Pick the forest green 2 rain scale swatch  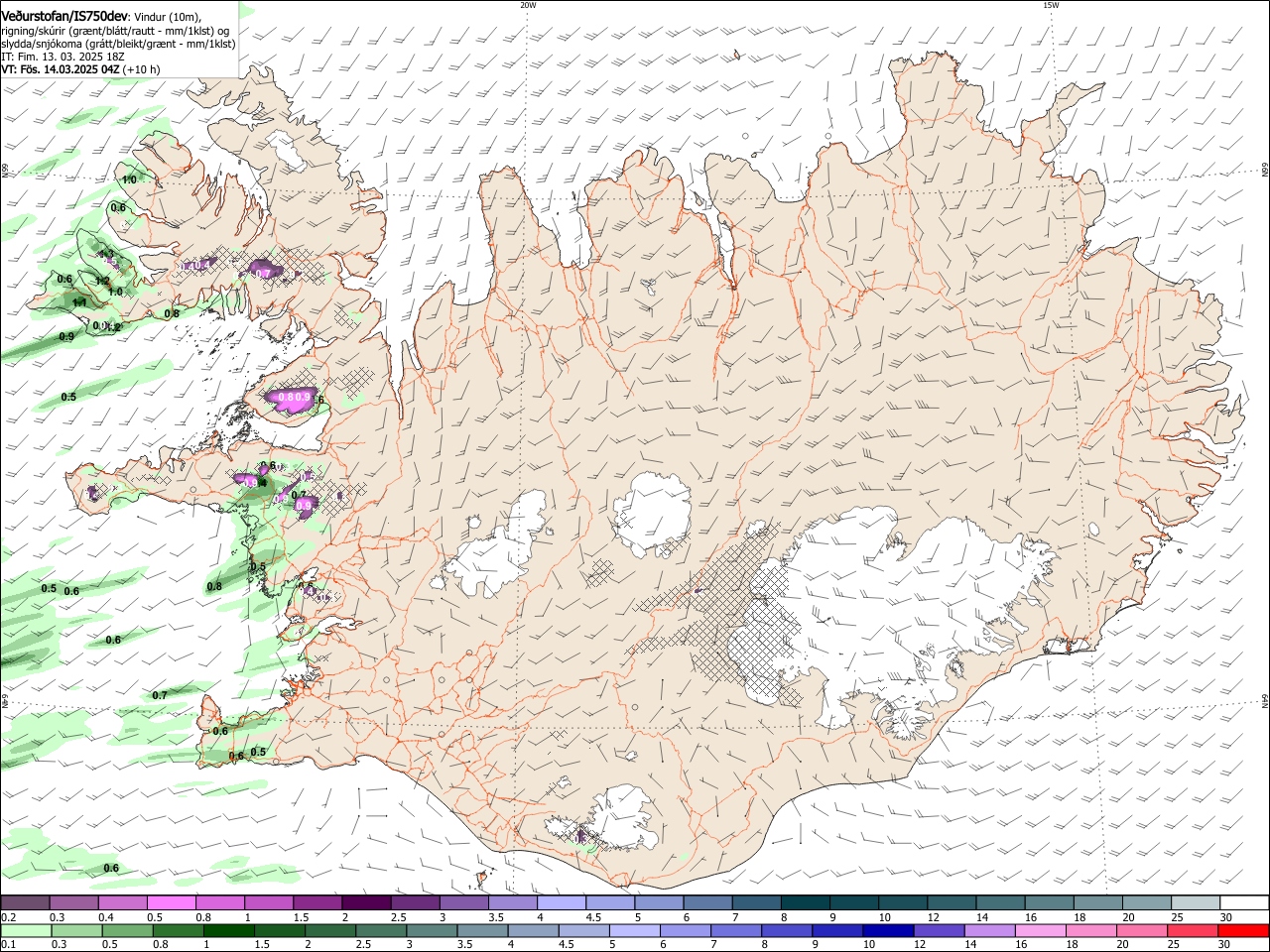click(330, 930)
